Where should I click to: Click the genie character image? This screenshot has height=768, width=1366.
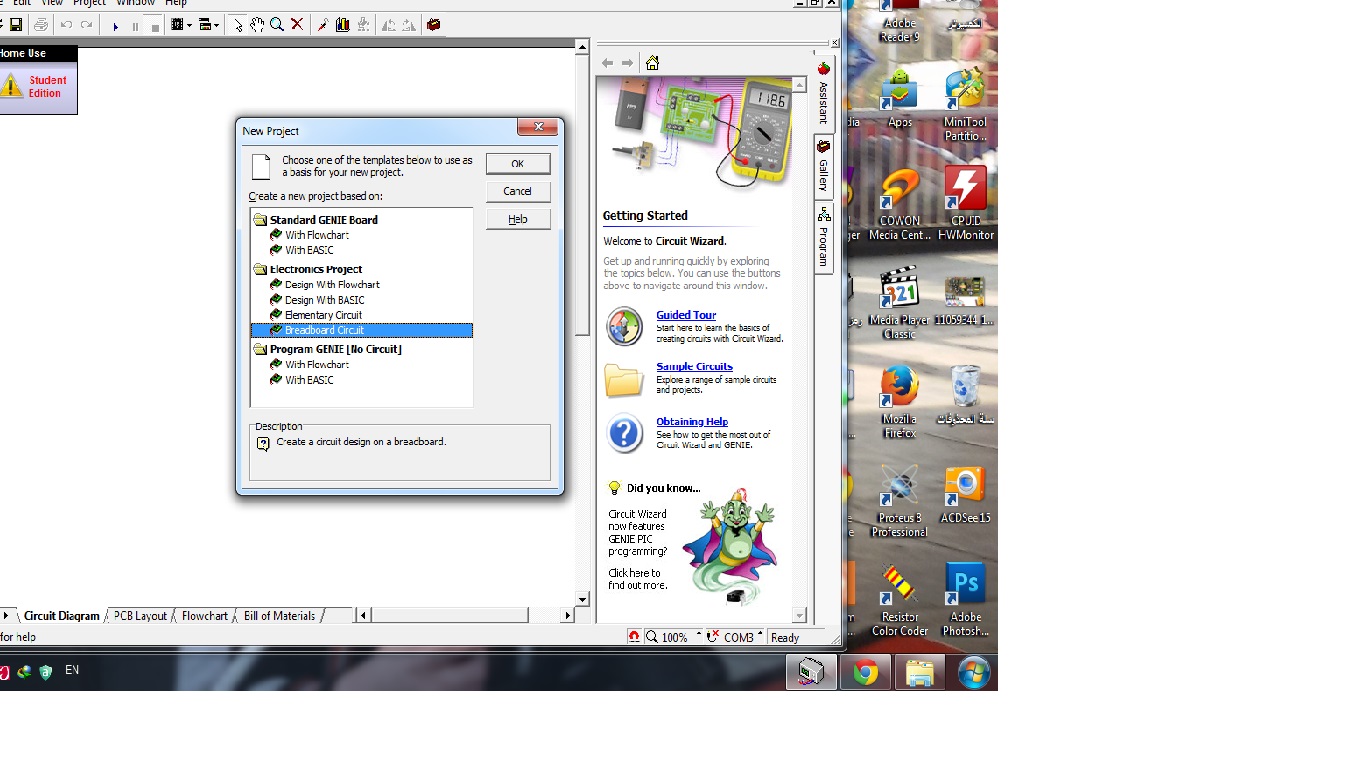(x=730, y=545)
